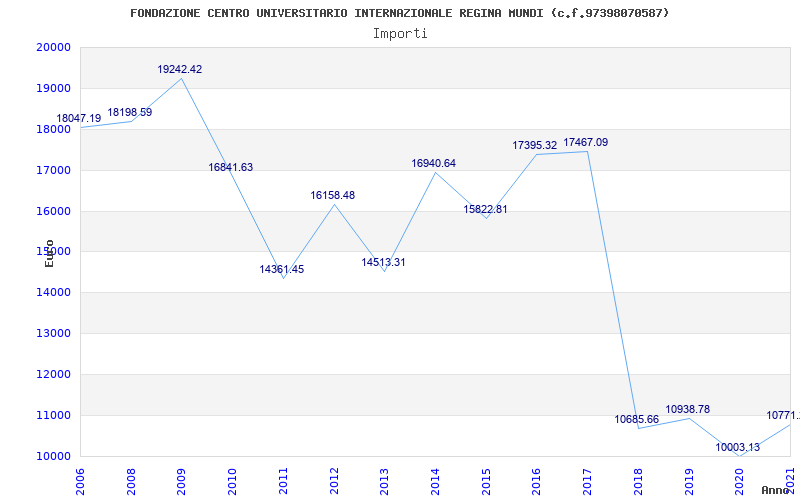The height and width of the screenshot is (500, 800).
Task: Select the data label 10685.66
Action: tap(637, 419)
